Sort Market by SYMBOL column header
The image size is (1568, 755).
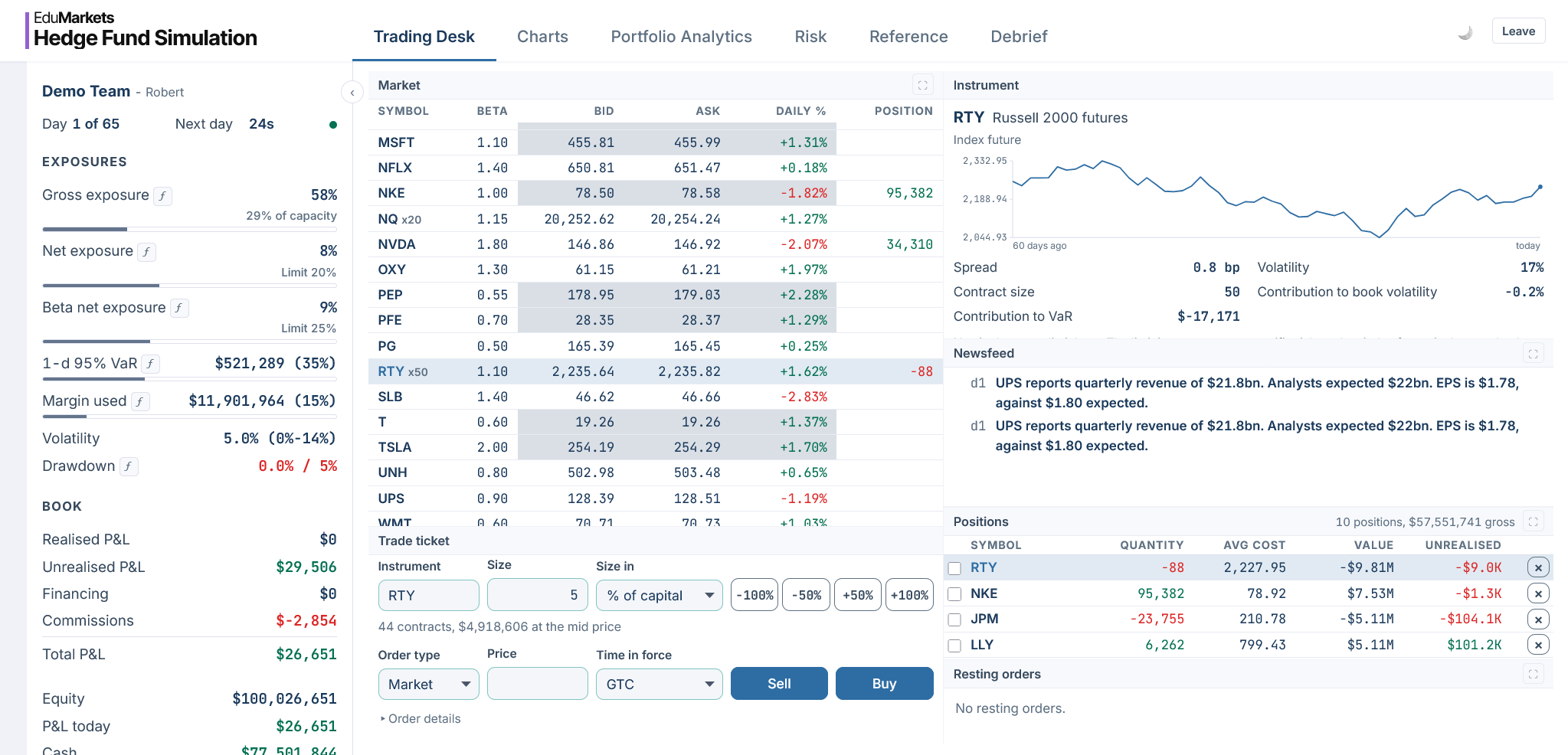coord(403,111)
